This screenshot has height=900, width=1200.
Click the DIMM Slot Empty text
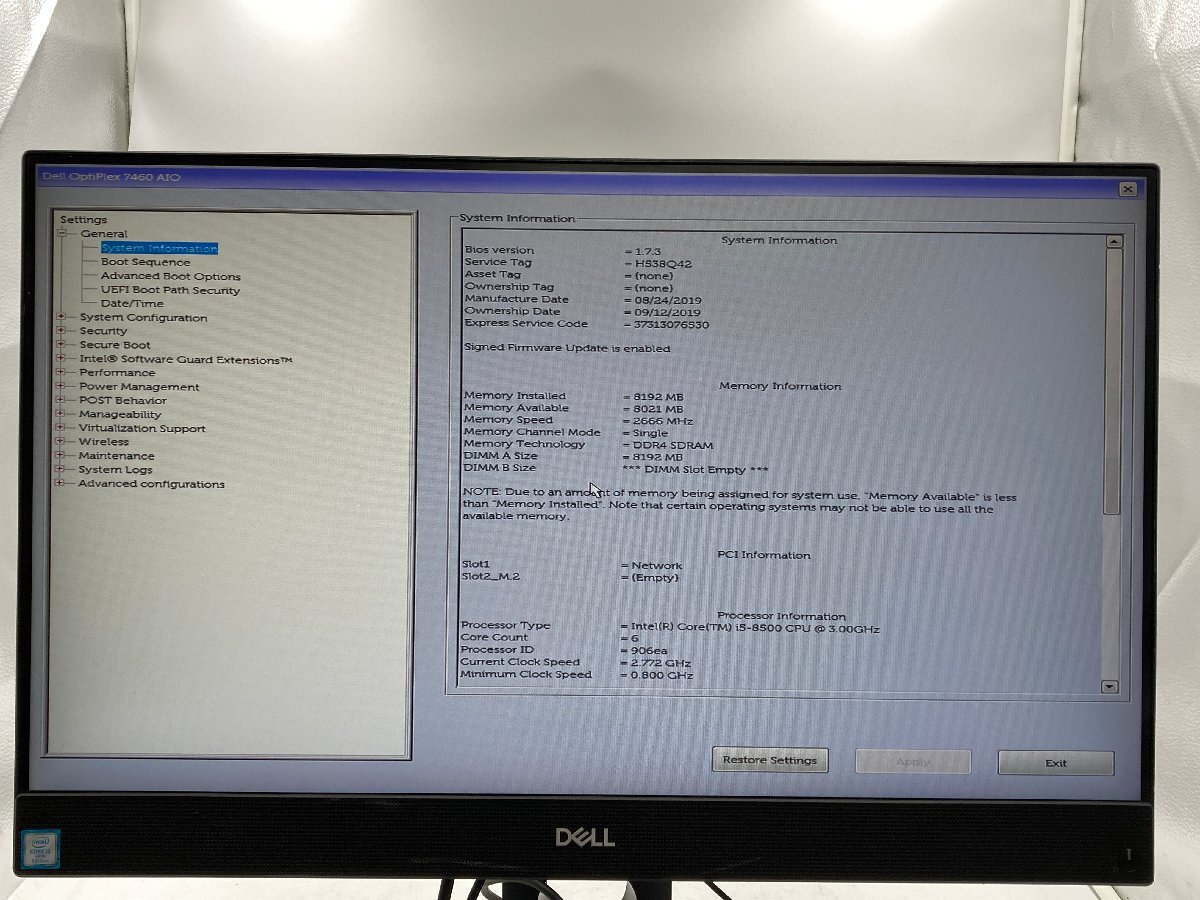tap(695, 469)
